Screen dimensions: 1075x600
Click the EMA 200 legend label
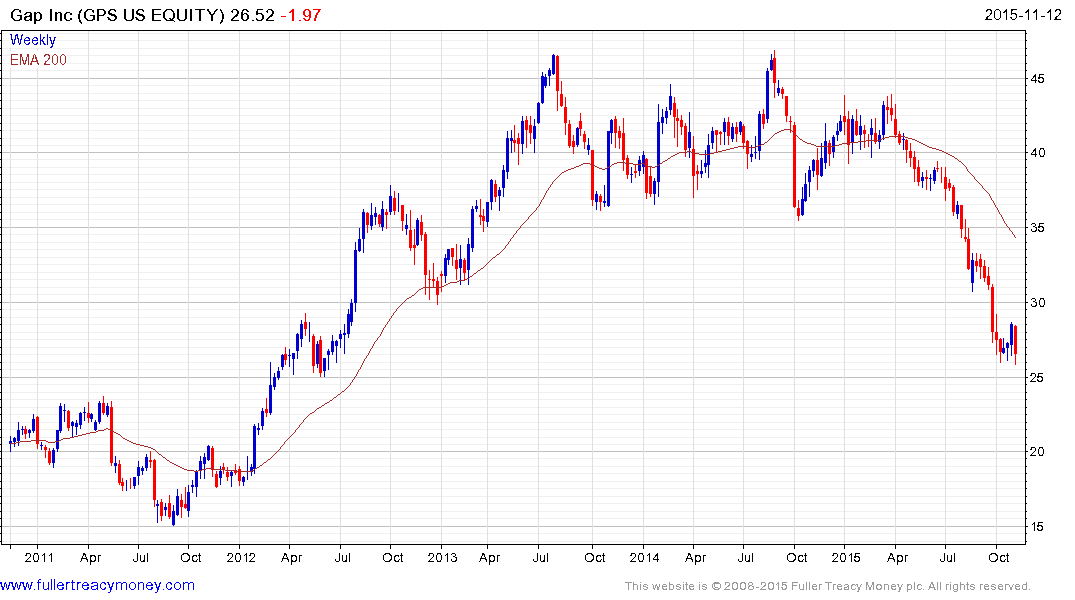(38, 60)
